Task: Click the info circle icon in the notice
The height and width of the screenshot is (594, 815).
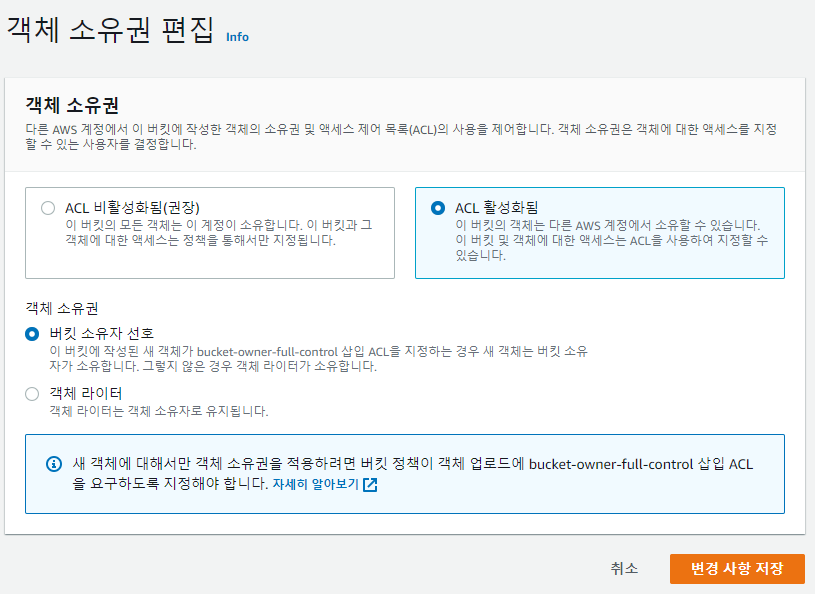Action: pos(54,464)
